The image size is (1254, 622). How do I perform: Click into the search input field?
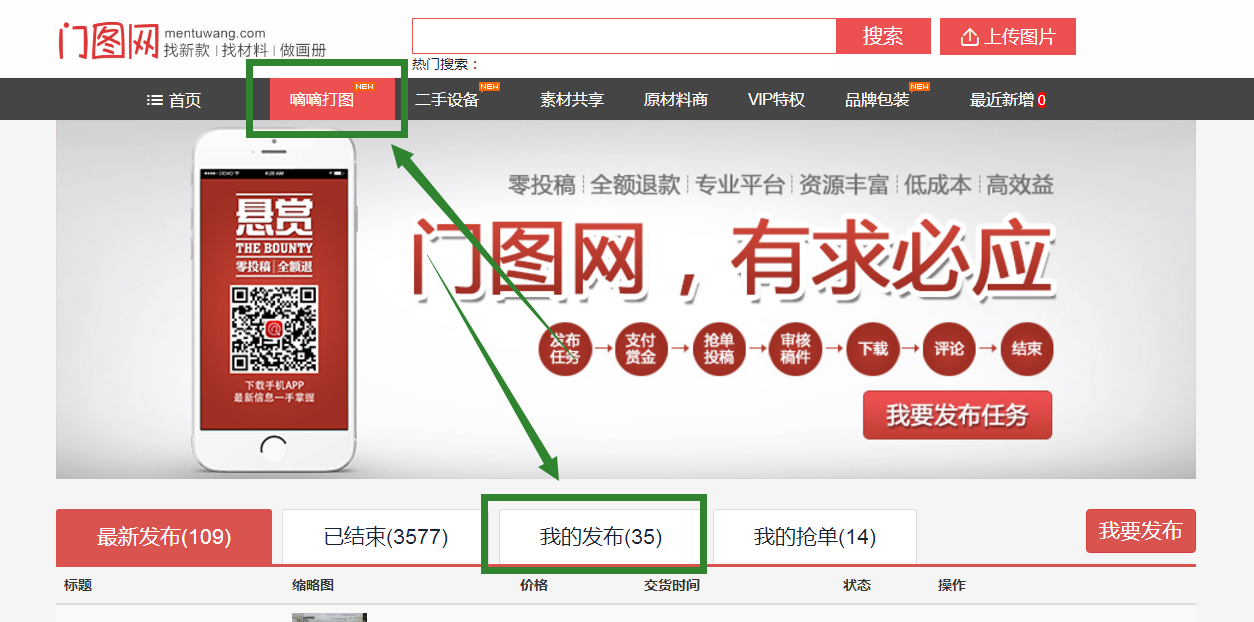tap(623, 36)
